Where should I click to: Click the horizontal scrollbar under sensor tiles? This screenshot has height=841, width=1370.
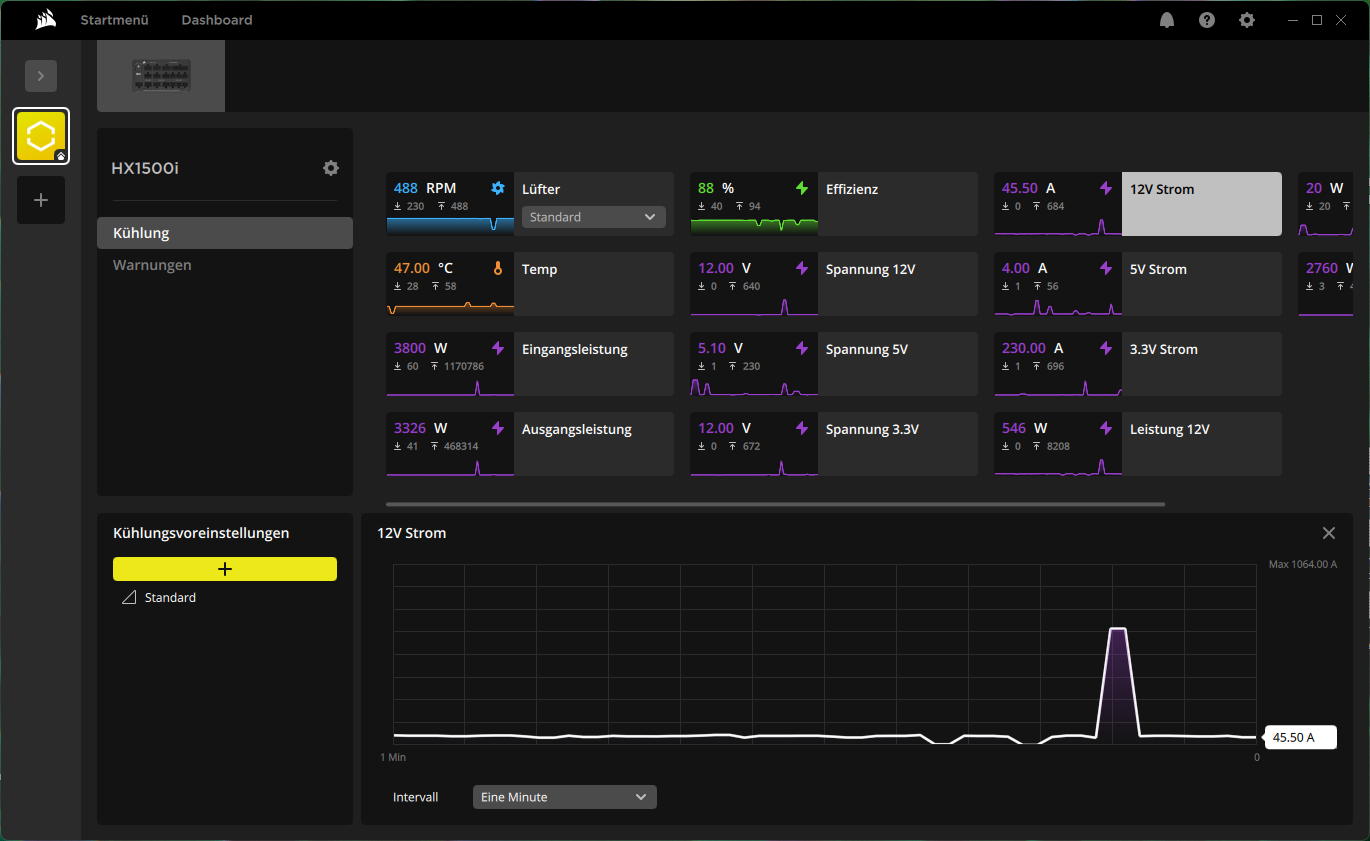pyautogui.click(x=775, y=505)
